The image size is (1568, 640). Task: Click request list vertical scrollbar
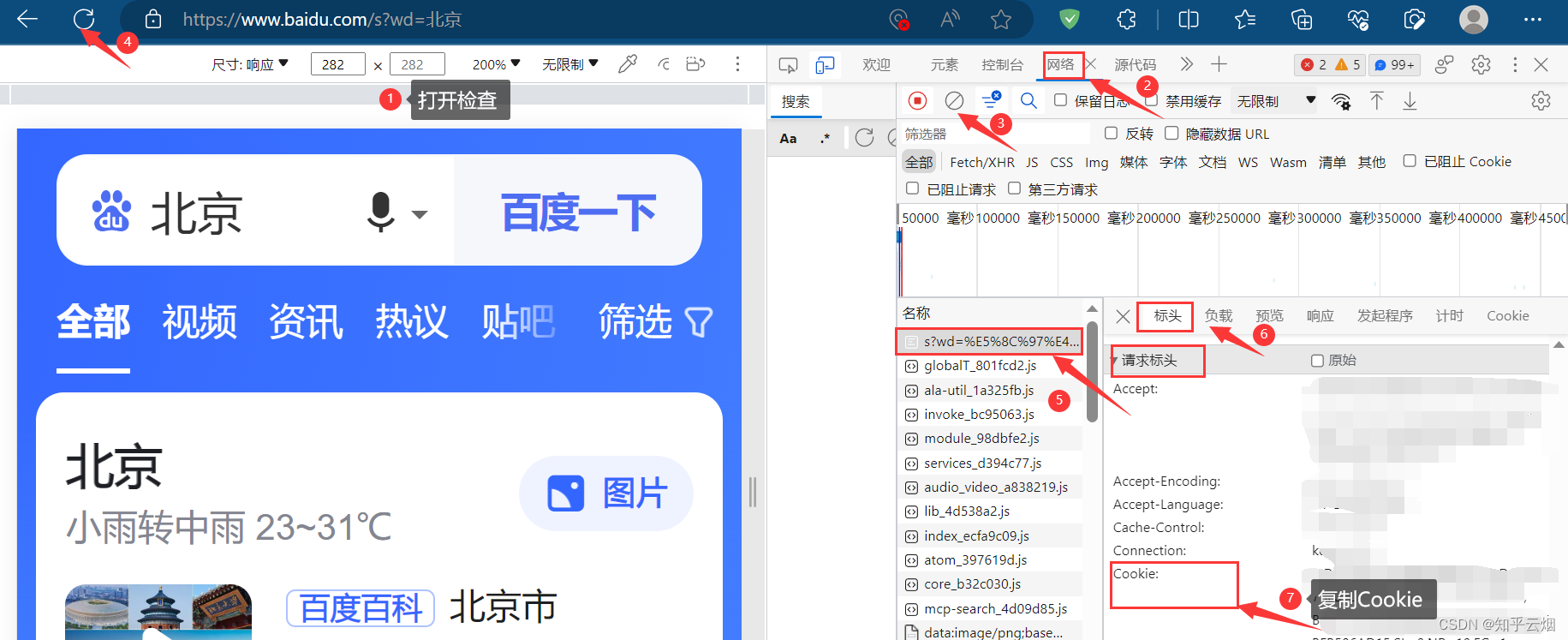click(1092, 372)
